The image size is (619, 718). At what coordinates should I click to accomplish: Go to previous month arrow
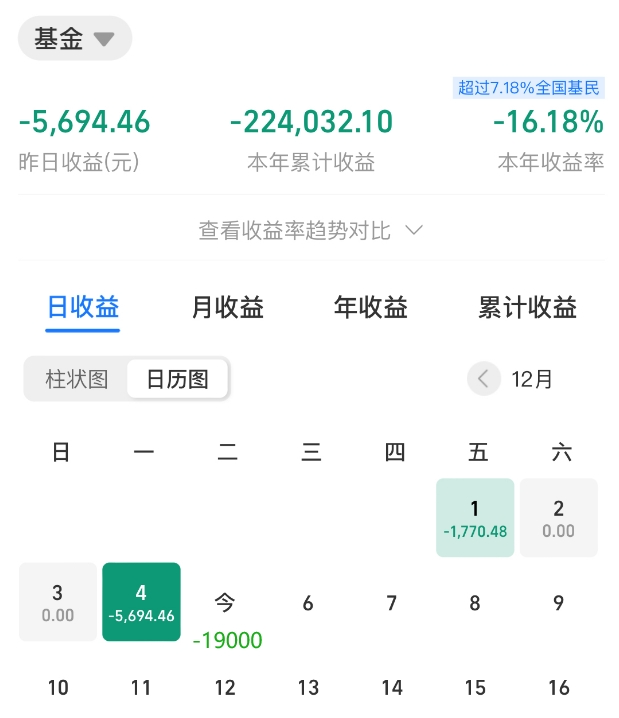pos(483,379)
